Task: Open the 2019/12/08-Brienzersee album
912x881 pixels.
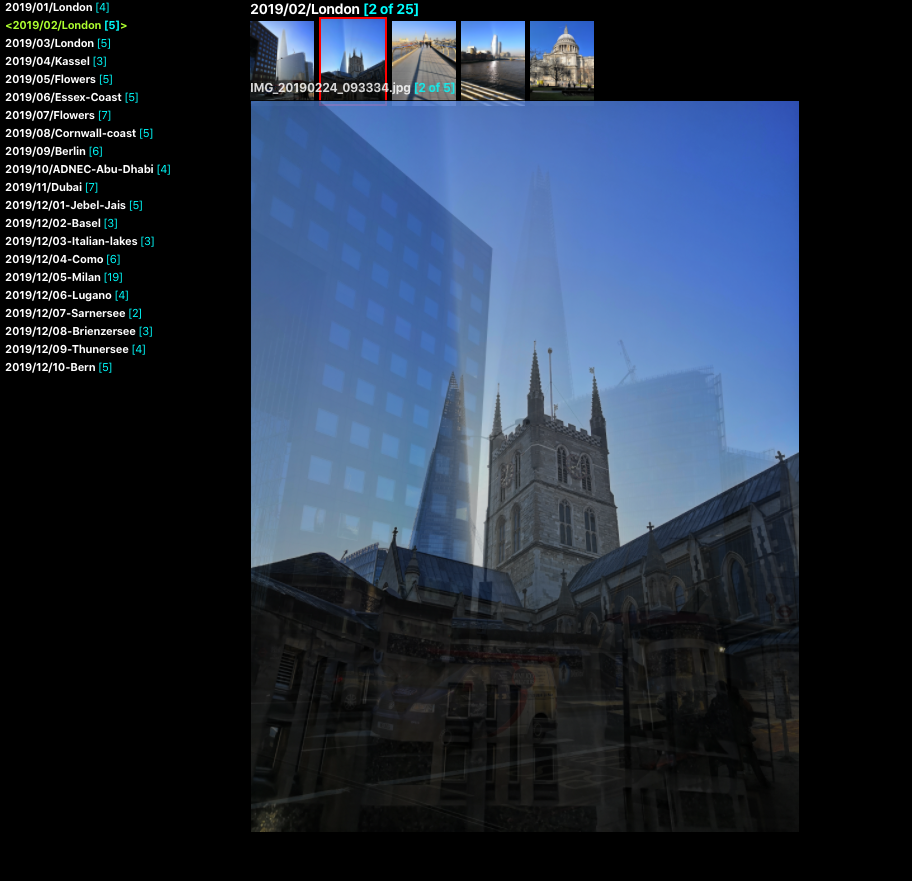Action: tap(79, 332)
